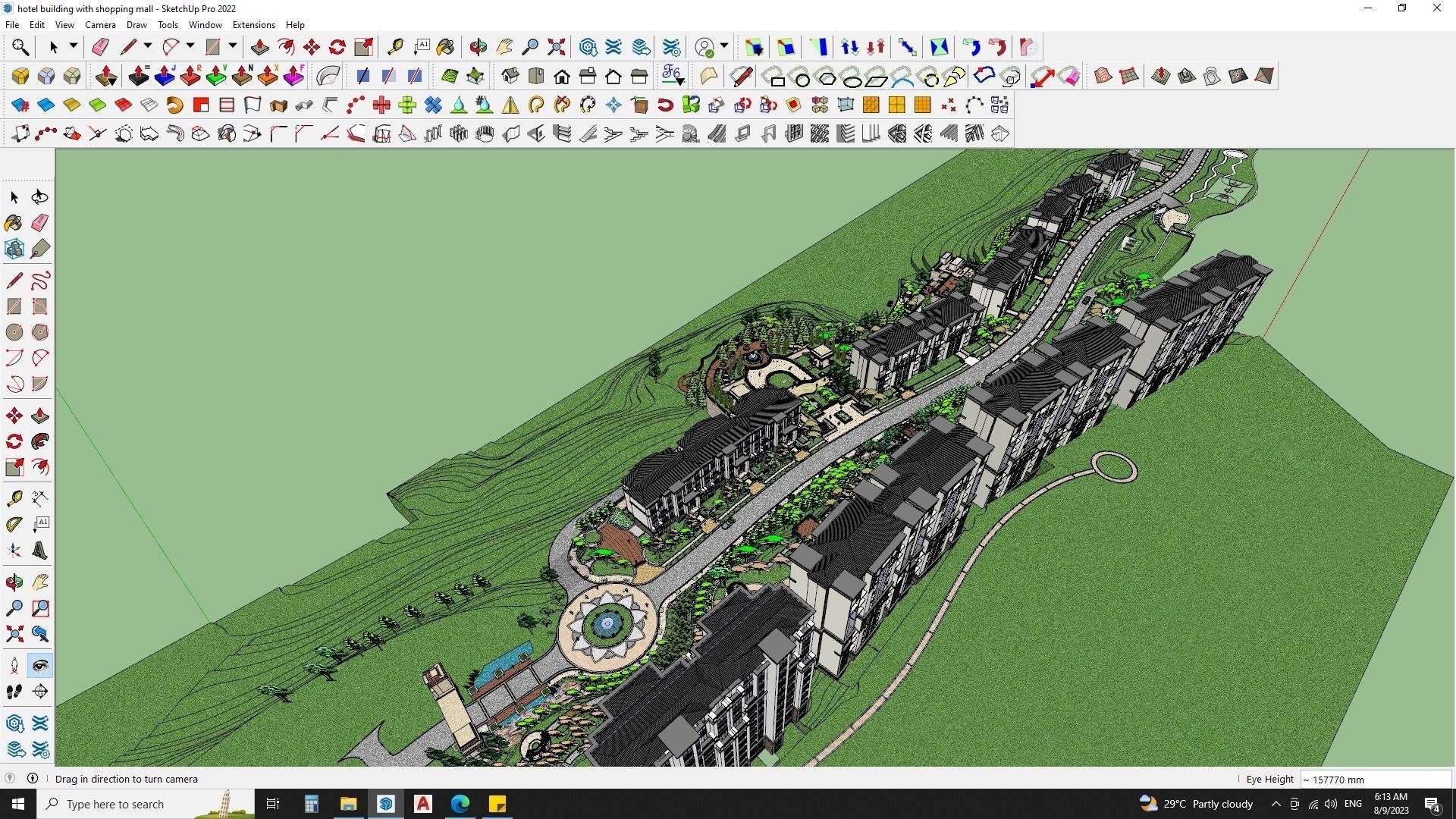Open Extension Manager gear icon in top toolbar
This screenshot has width=1456, height=819.
[672, 47]
